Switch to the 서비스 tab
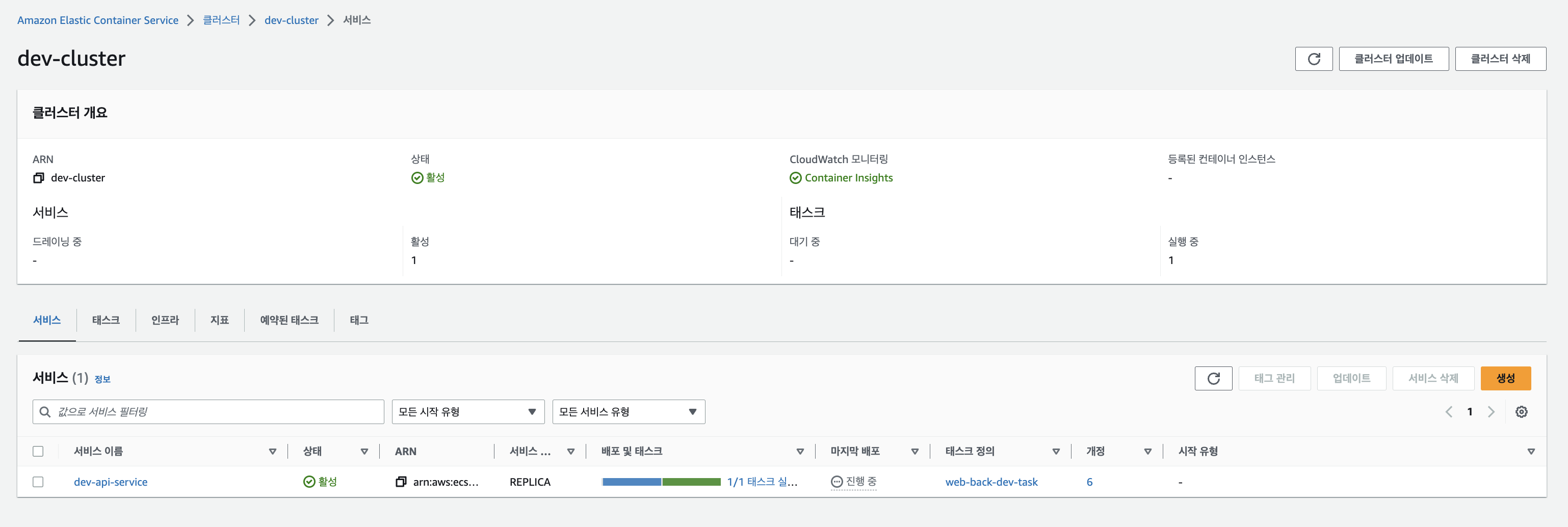This screenshot has width=1568, height=527. pos(47,320)
